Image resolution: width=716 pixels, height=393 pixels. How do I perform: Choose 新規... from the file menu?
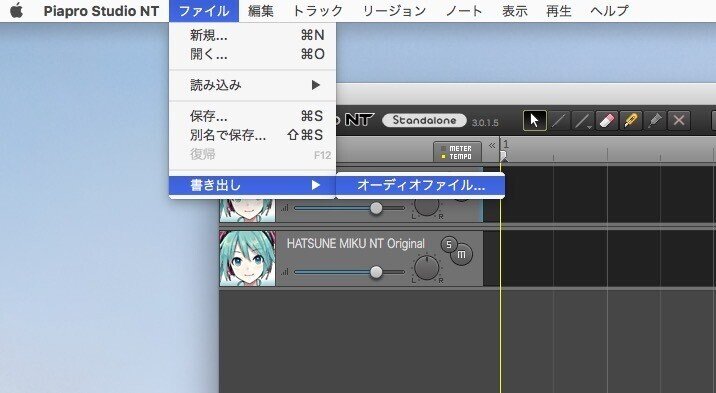253,35
